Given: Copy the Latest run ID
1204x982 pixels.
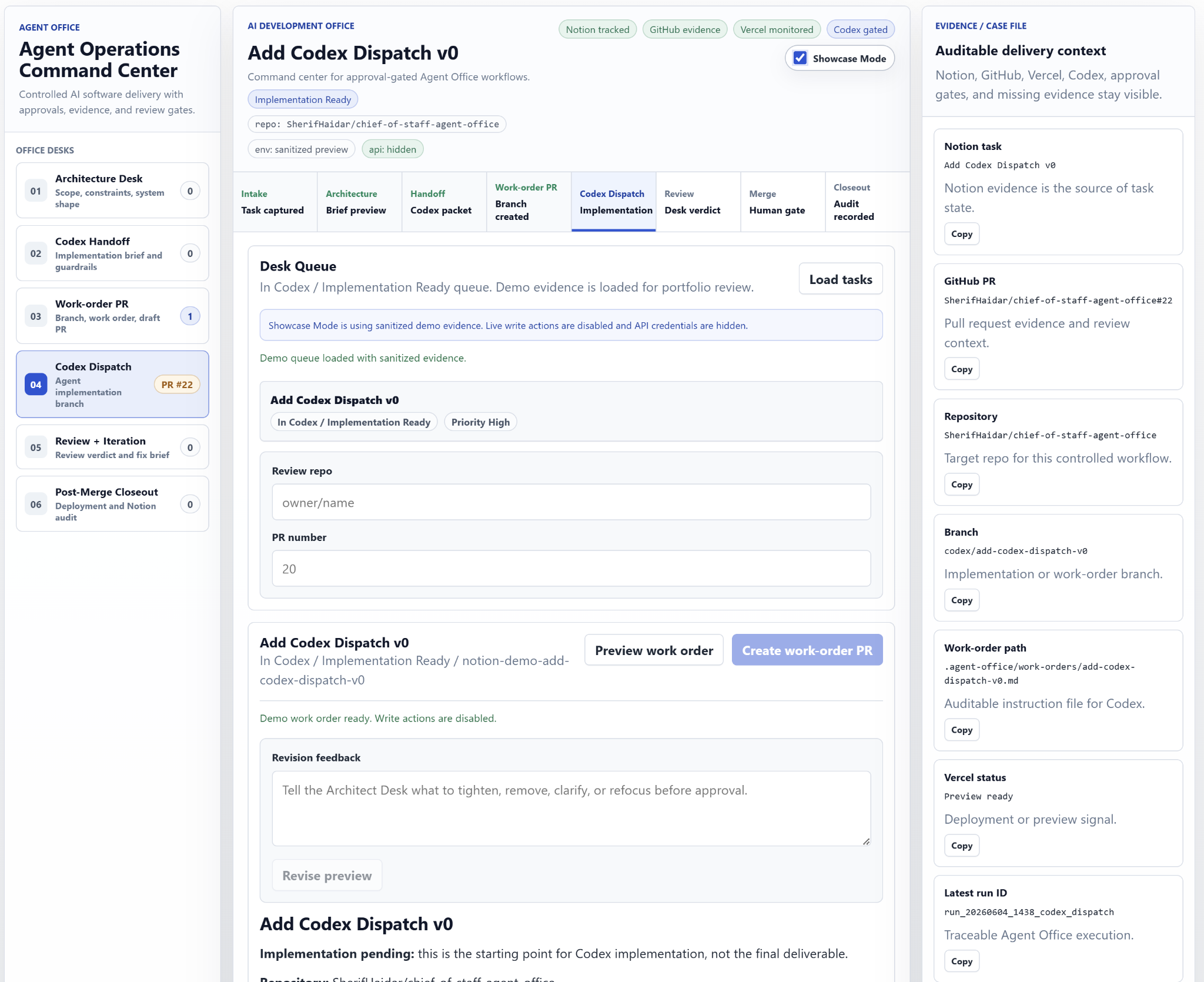Looking at the screenshot, I should (962, 961).
